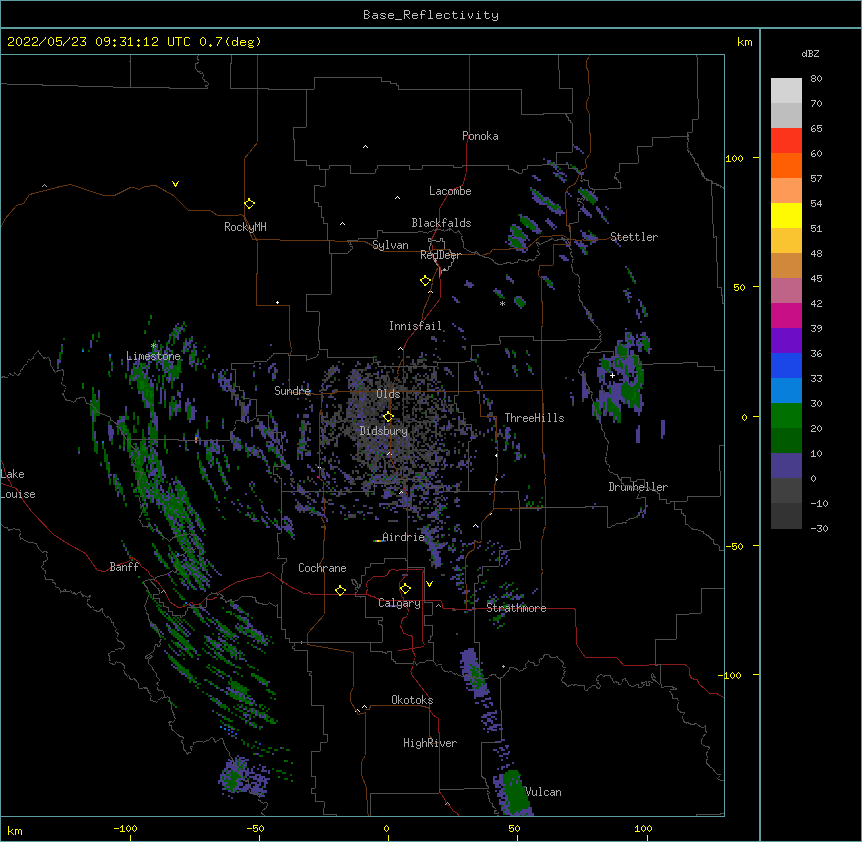Click the Limestone label

[x=153, y=356]
